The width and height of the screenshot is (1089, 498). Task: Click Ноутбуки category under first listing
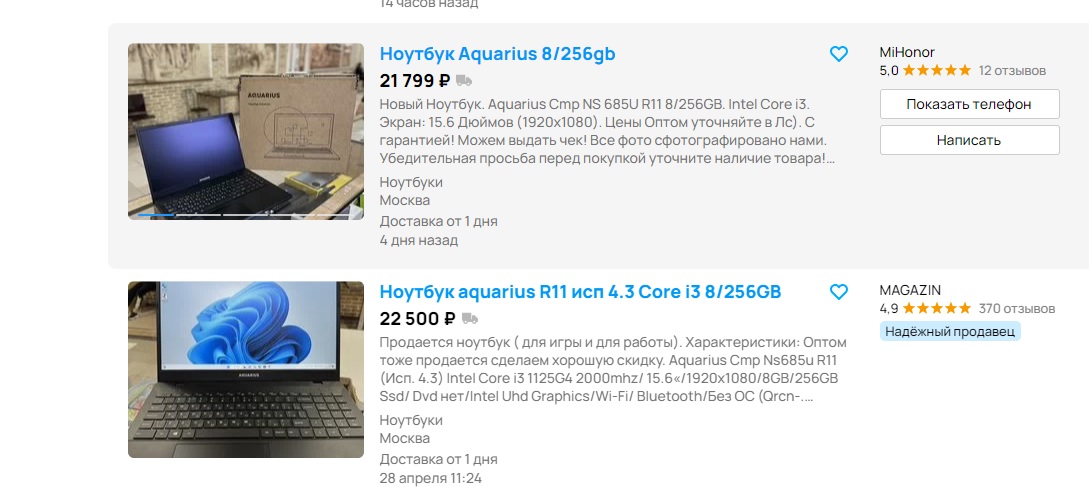click(411, 182)
